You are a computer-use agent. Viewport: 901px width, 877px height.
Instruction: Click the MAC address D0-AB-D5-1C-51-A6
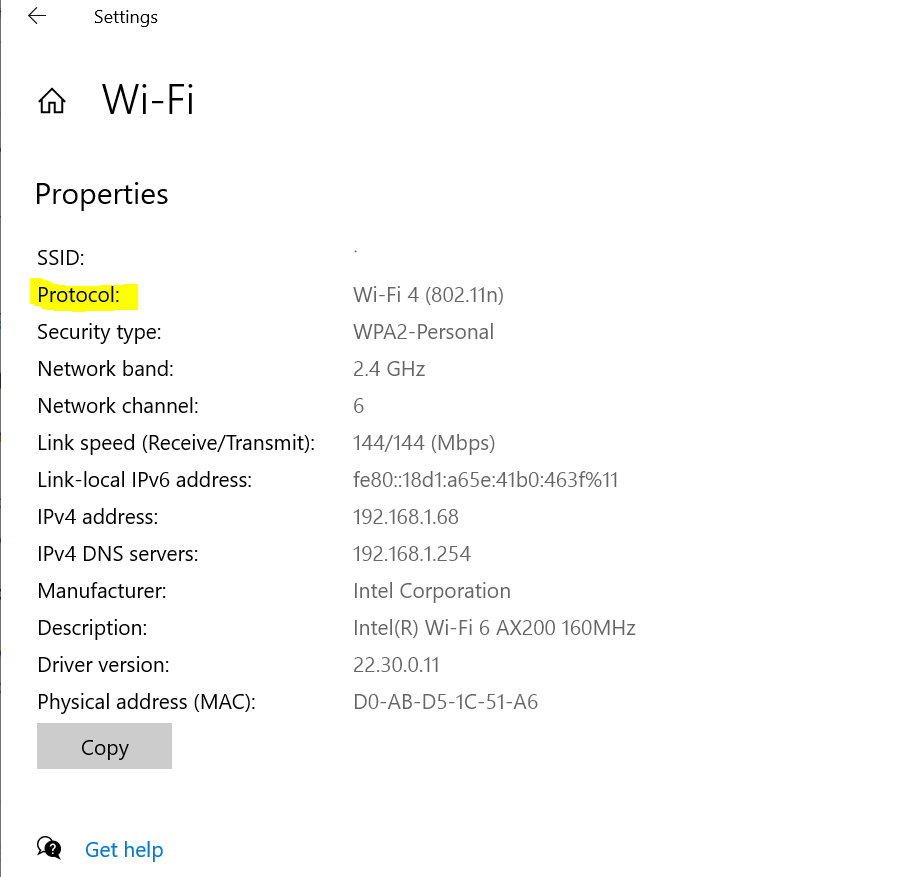(445, 702)
